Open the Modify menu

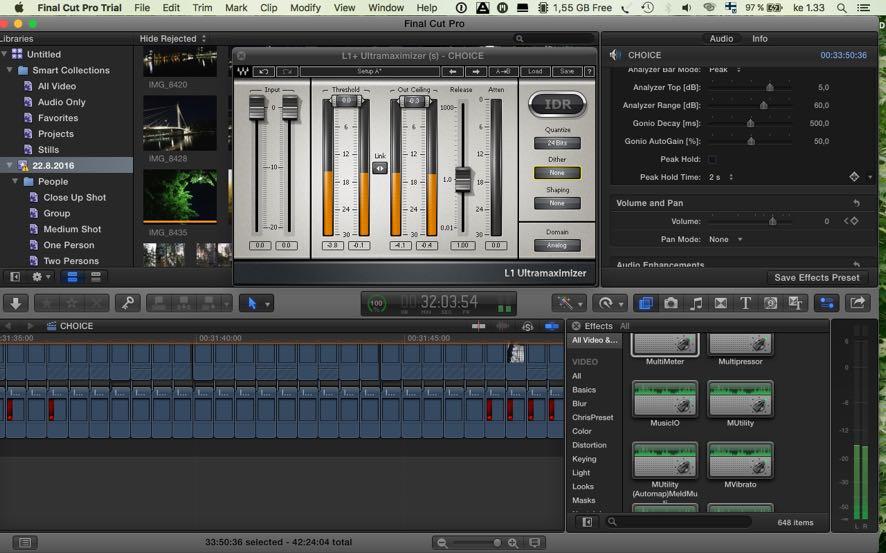[x=305, y=8]
